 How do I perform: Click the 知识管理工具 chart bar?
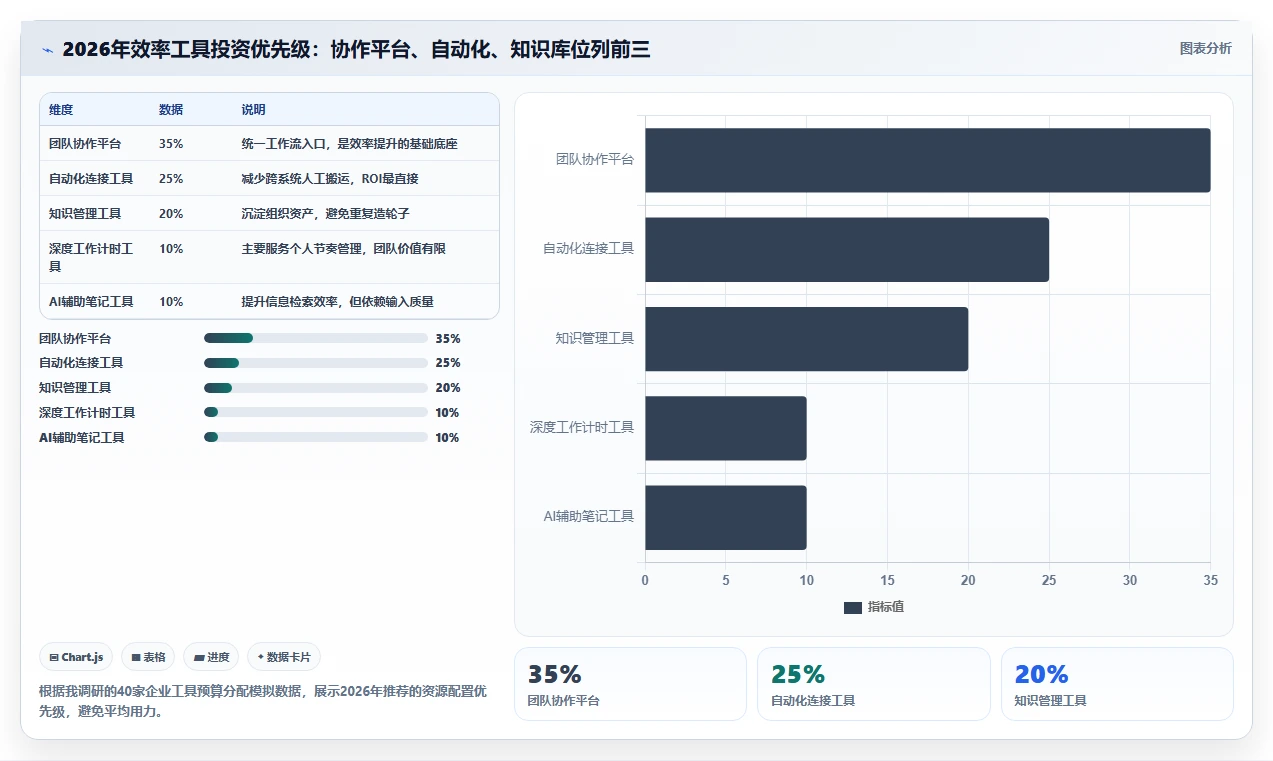click(x=806, y=339)
